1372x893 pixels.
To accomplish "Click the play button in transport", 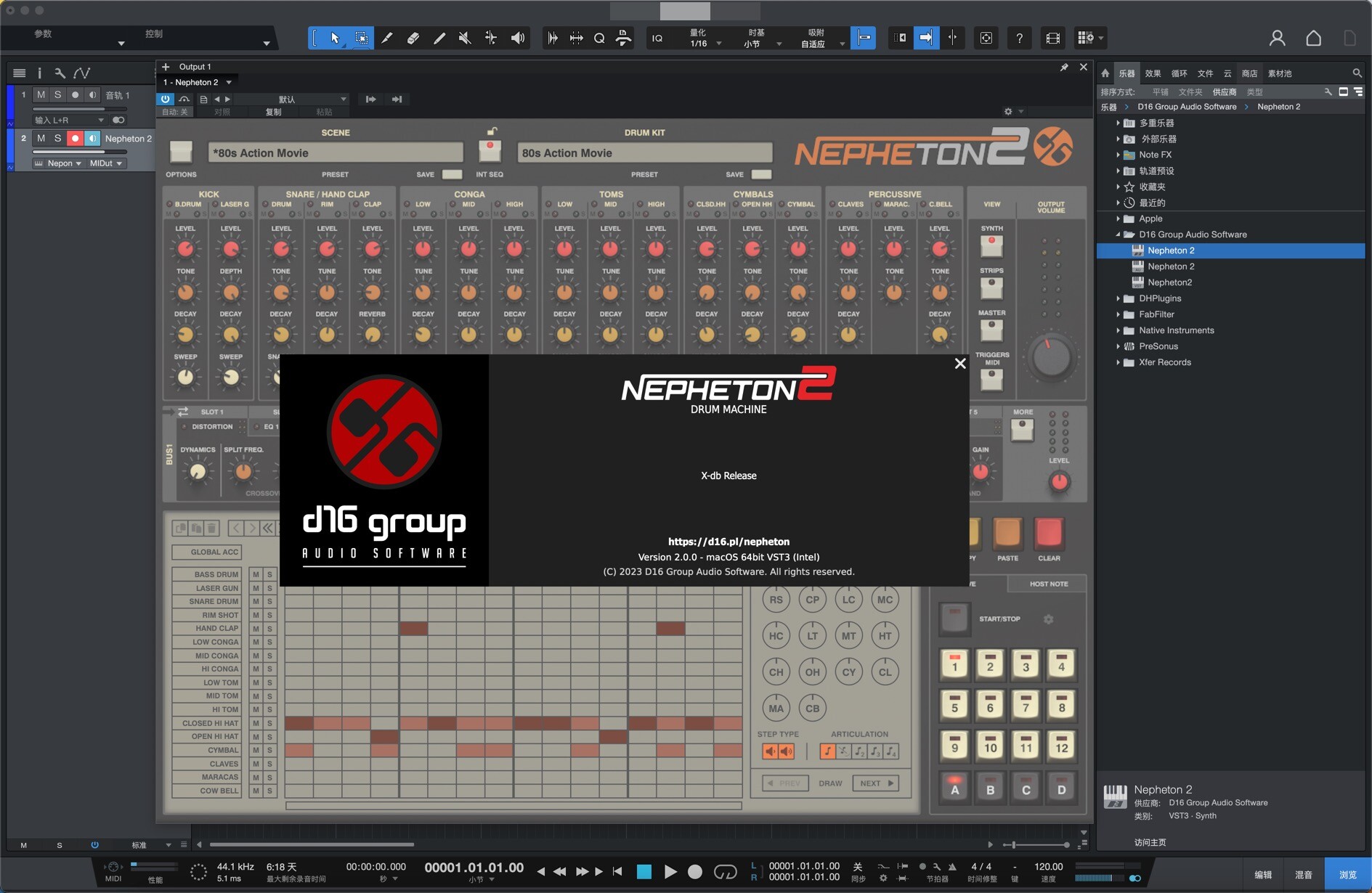I will point(670,872).
